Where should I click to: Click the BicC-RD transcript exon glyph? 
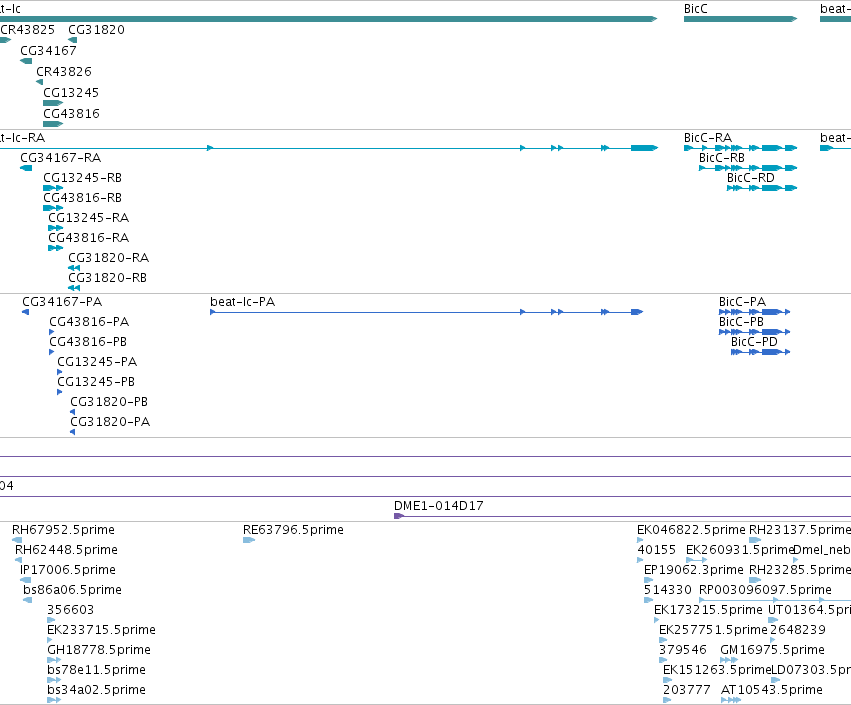[762, 188]
